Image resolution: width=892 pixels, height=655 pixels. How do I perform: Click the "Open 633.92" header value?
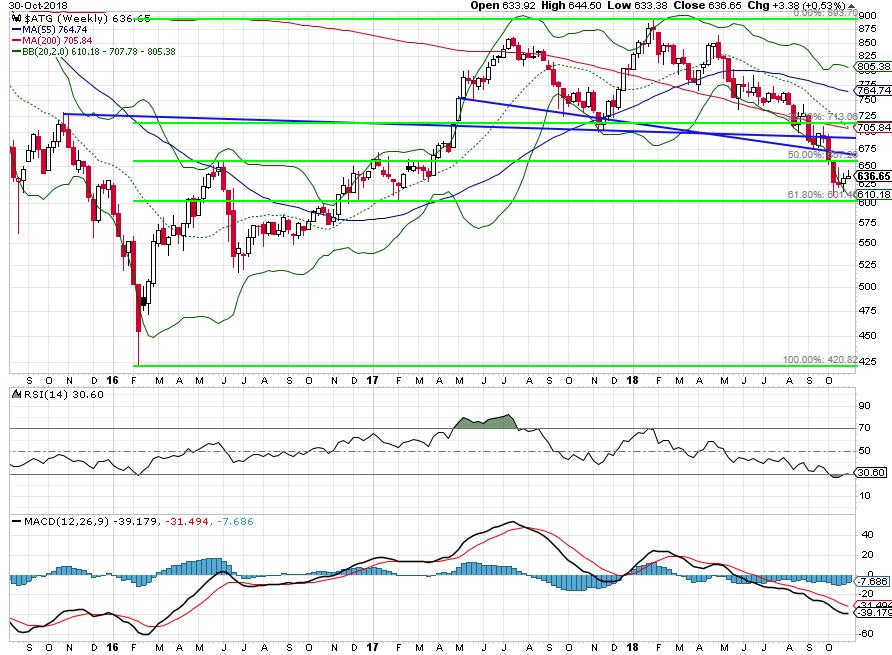[502, 6]
